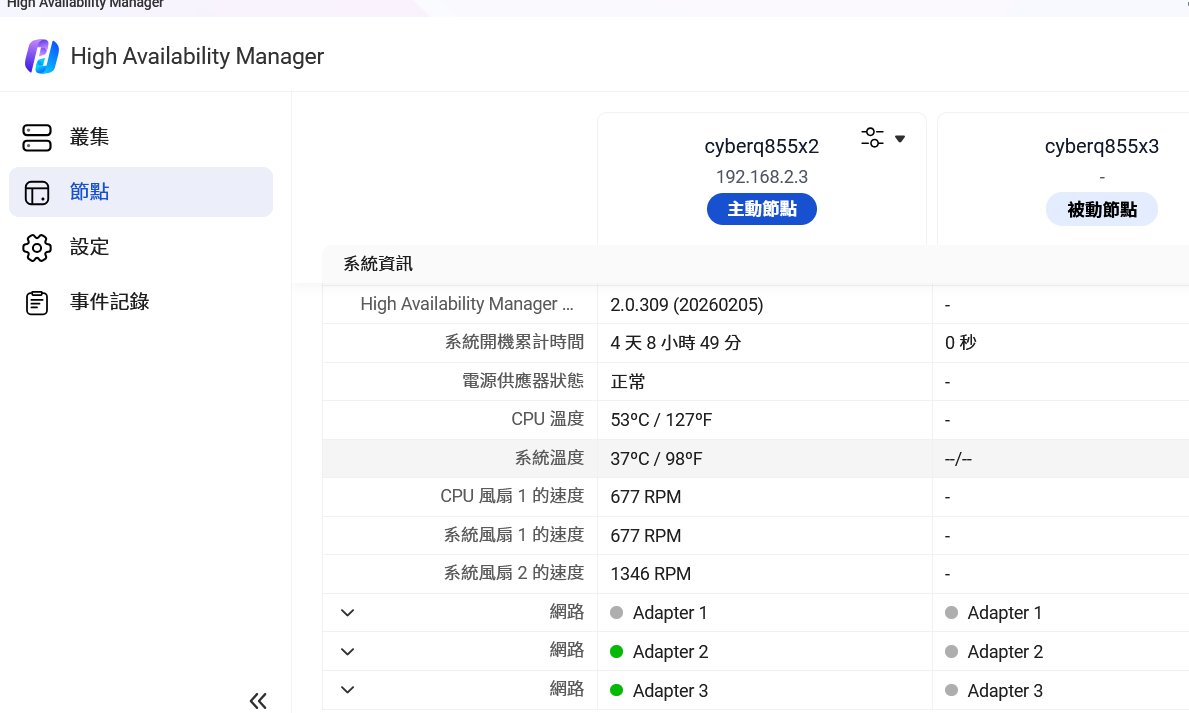Click the 叢集 cluster icon in sidebar

point(37,138)
